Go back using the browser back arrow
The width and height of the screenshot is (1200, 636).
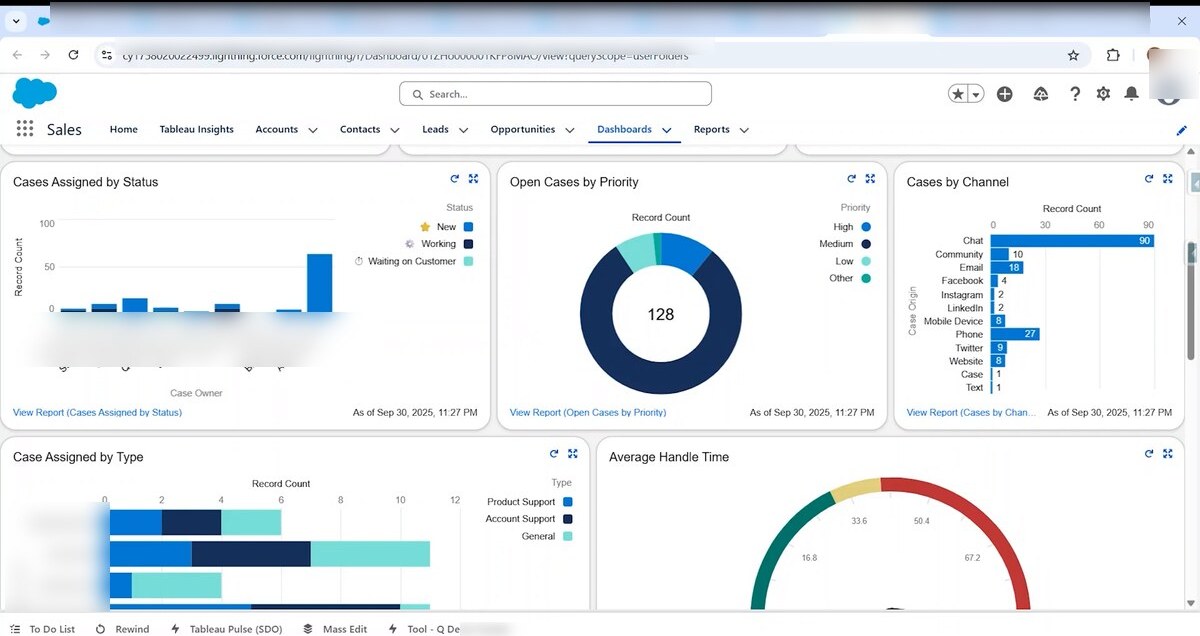click(17, 55)
